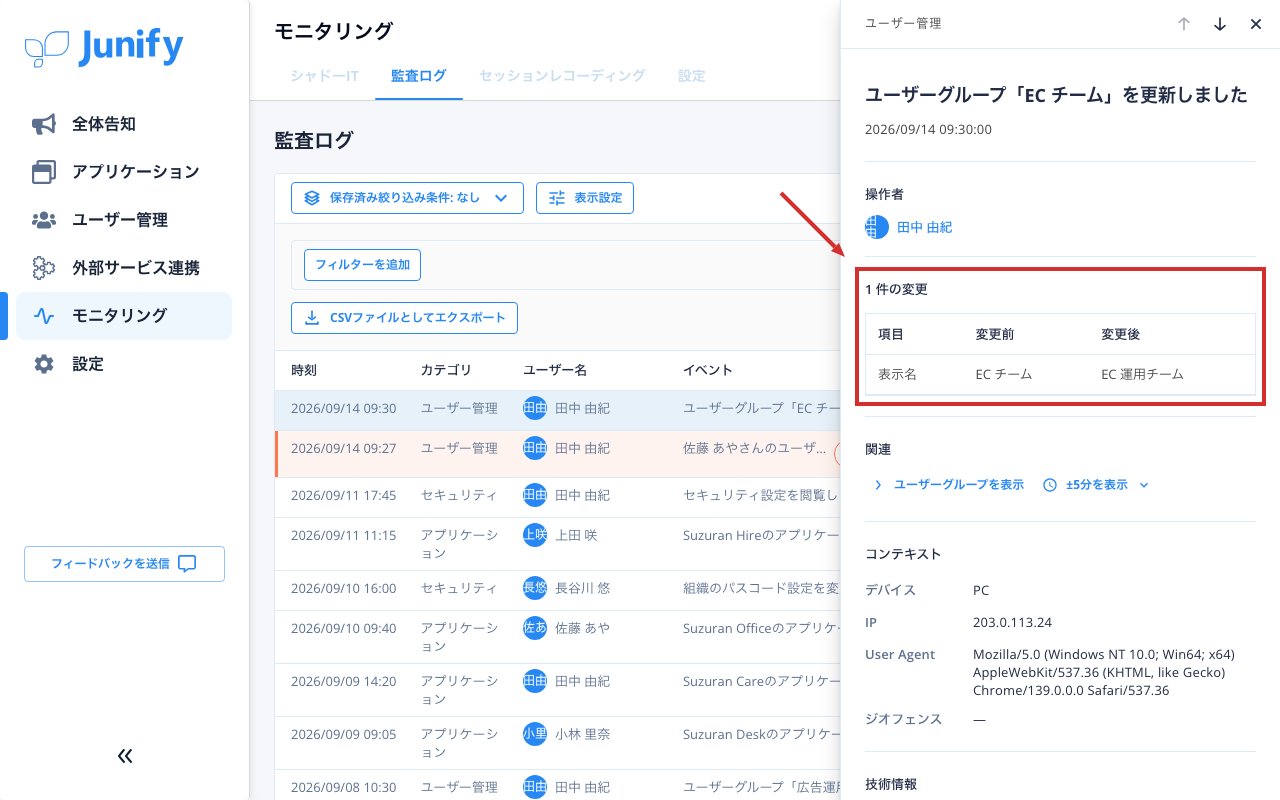Close the detail panel

(1256, 24)
